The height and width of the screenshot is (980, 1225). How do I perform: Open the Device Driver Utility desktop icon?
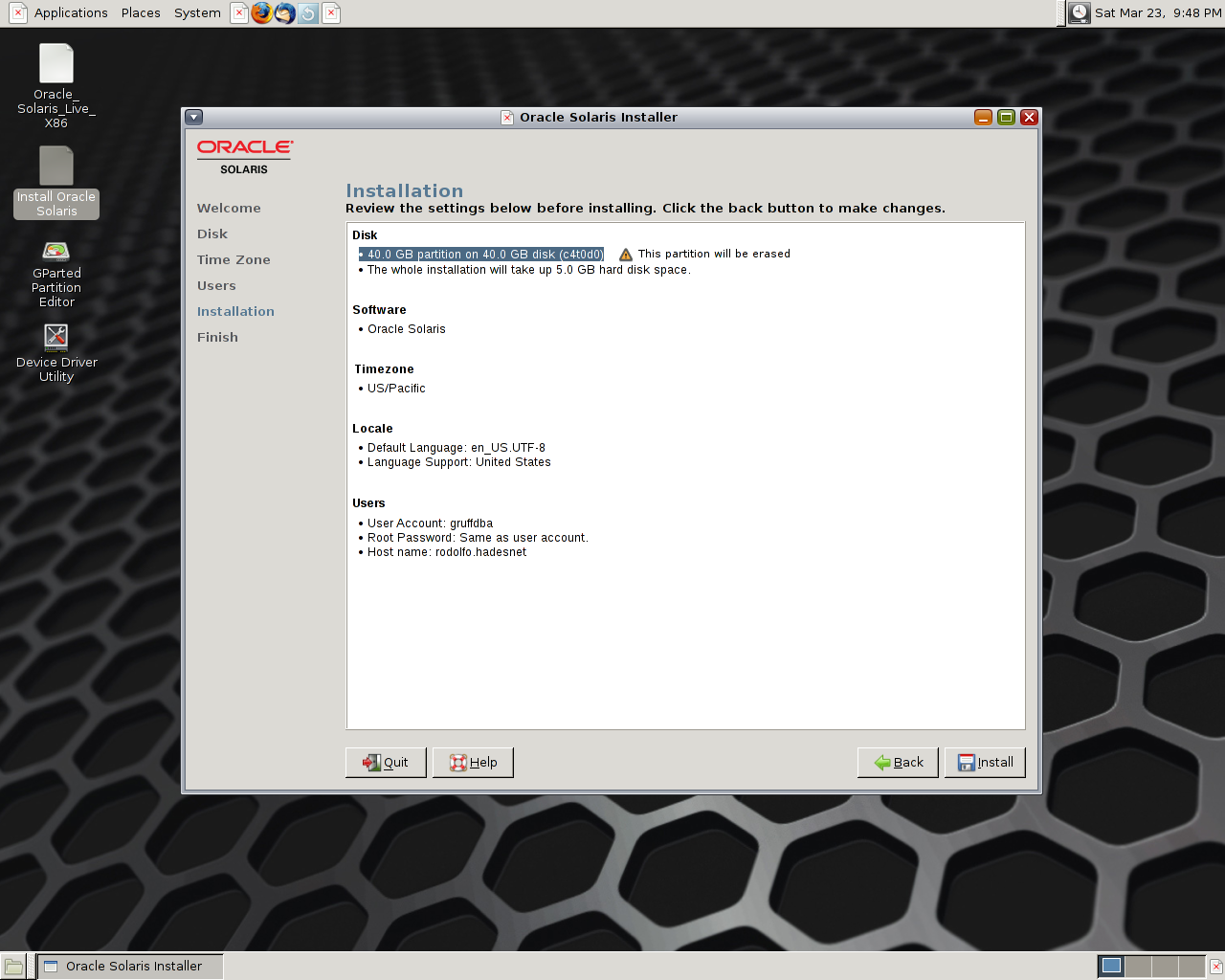56,336
